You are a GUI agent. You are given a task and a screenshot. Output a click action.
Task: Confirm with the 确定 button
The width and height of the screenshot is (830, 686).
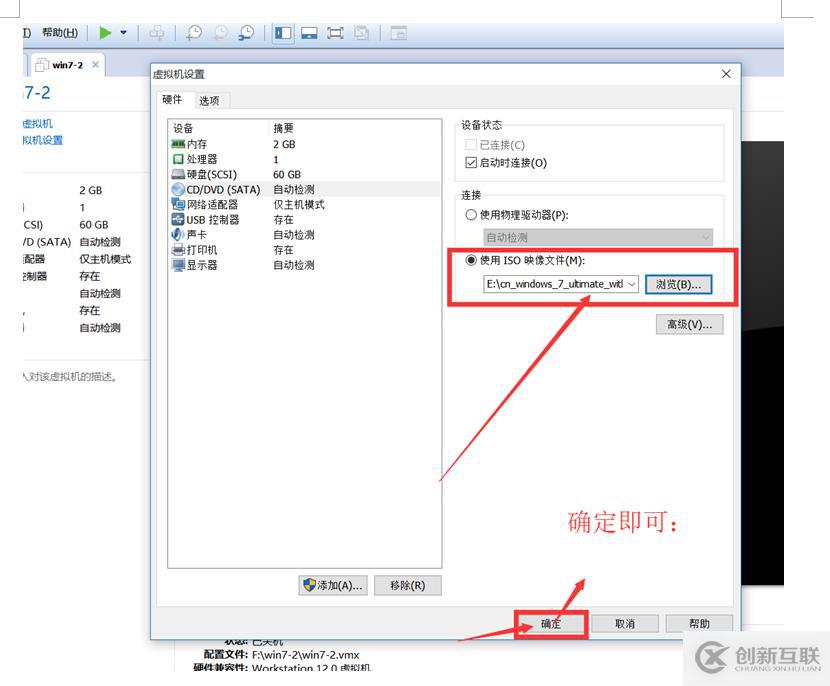[551, 624]
